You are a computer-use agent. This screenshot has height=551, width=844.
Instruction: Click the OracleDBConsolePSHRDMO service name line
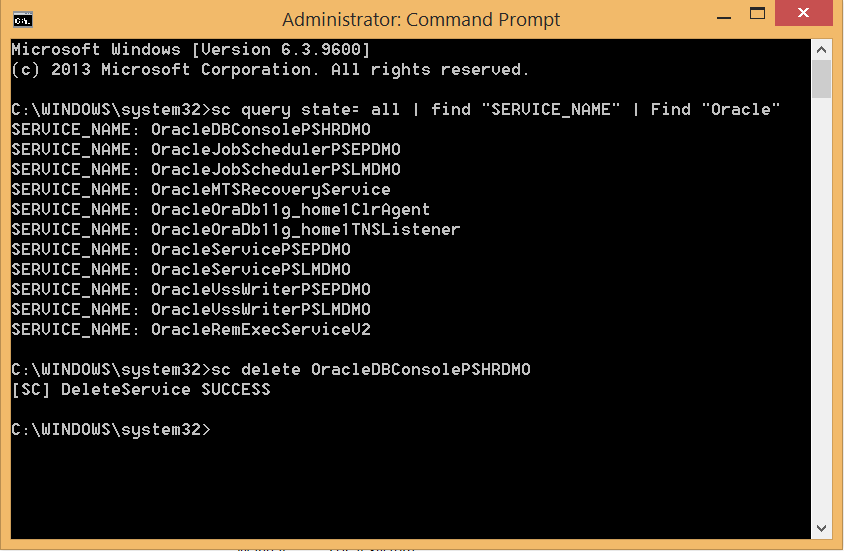coord(191,130)
